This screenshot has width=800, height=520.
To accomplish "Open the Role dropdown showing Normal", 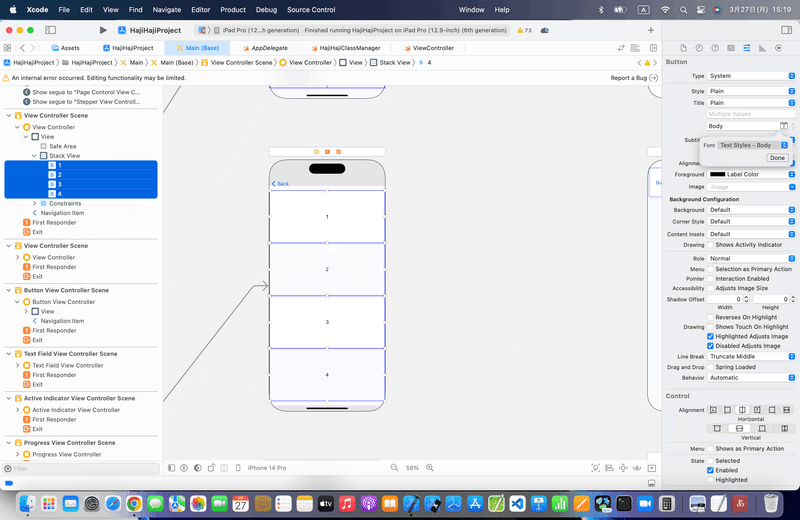I will click(751, 258).
